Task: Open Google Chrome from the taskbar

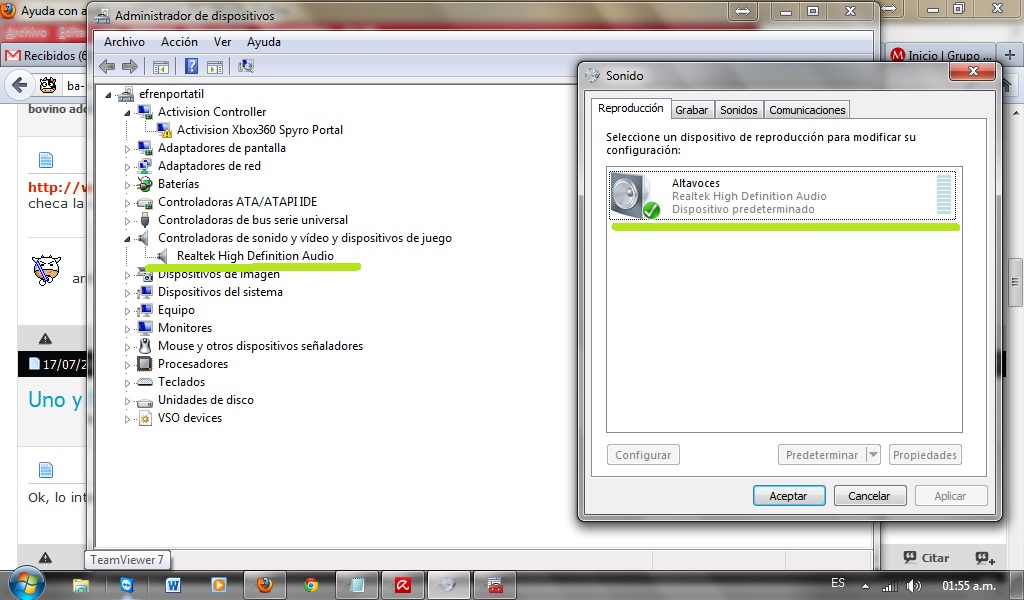Action: [311, 586]
